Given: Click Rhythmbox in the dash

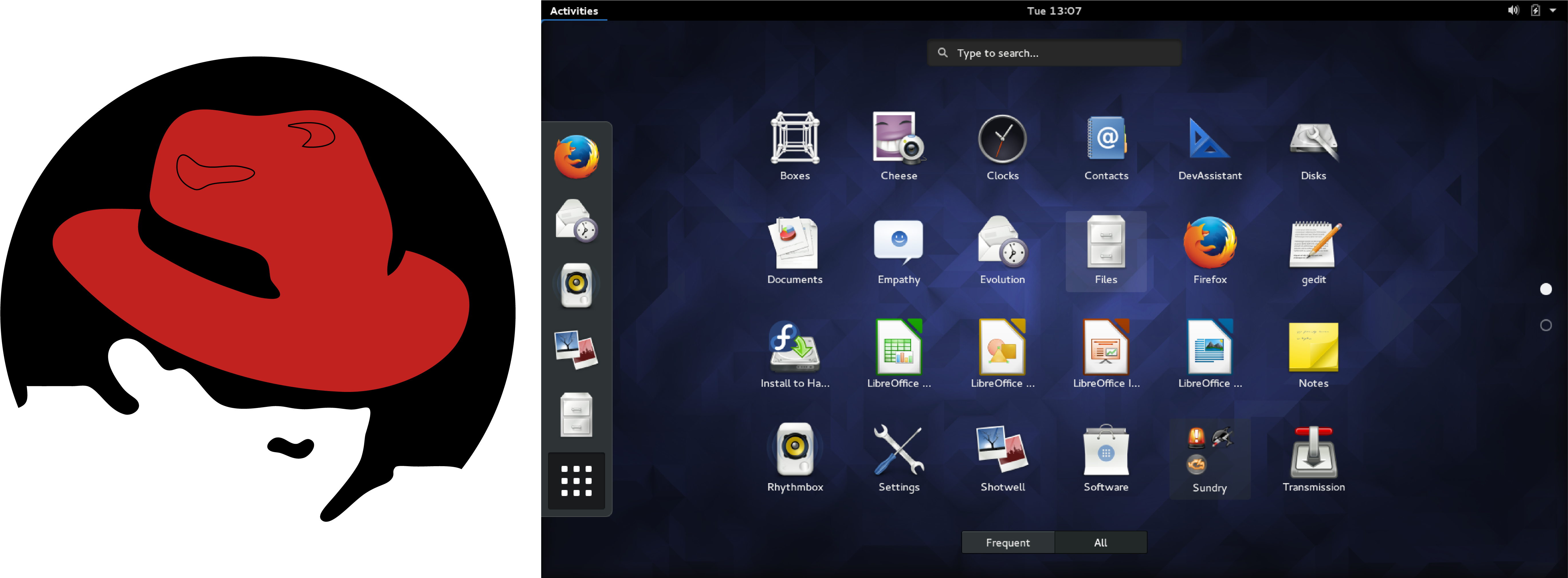Looking at the screenshot, I should (x=576, y=286).
